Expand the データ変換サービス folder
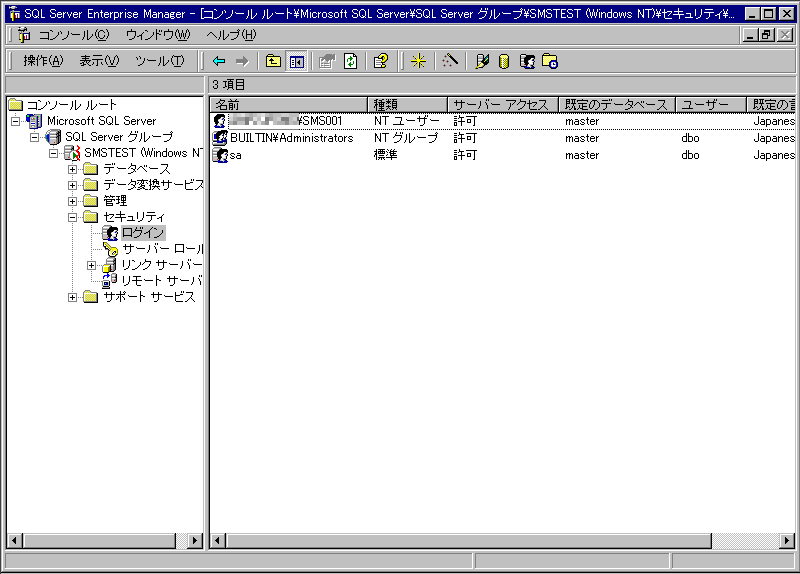 click(x=72, y=185)
